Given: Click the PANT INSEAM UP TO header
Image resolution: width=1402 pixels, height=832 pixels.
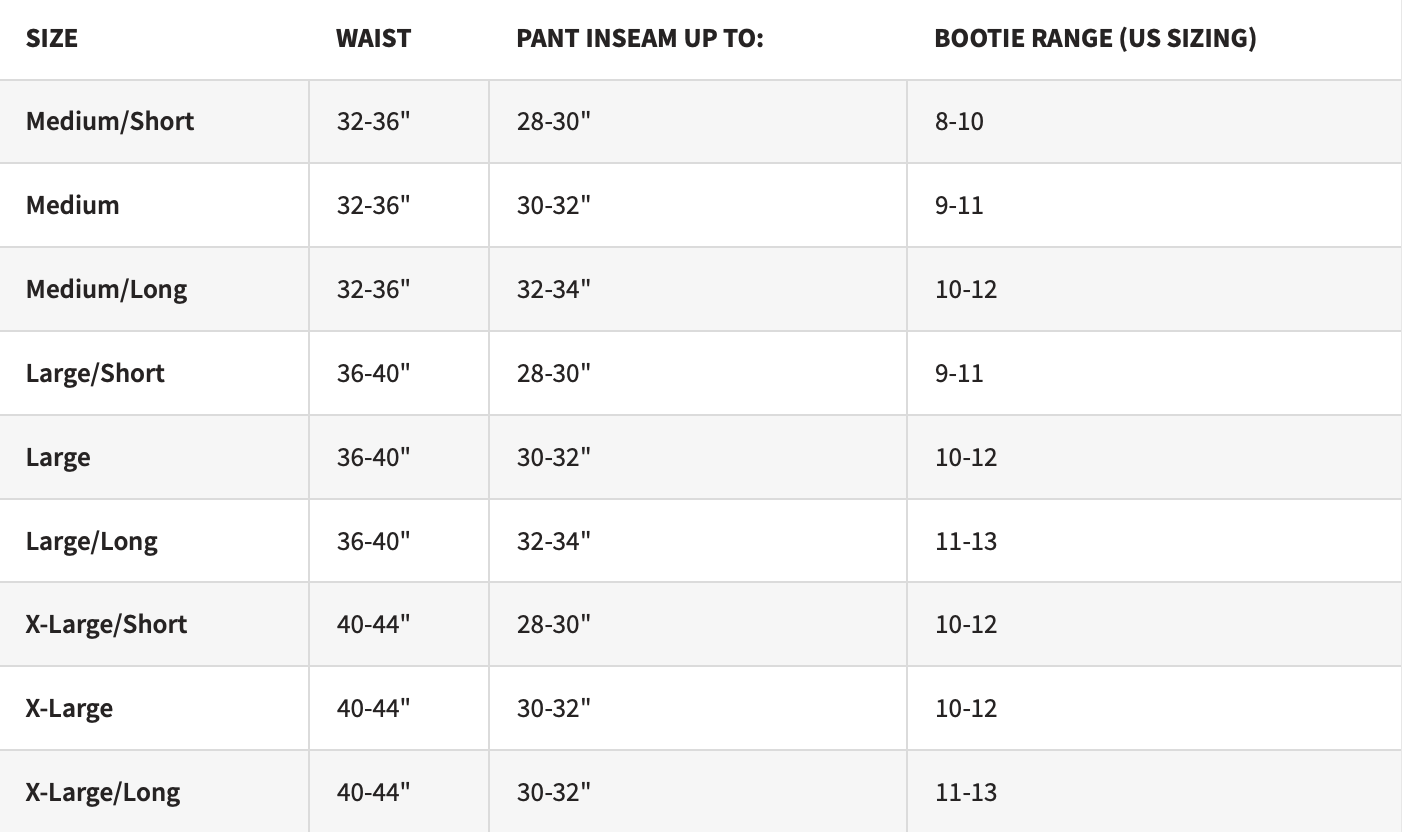Looking at the screenshot, I should (640, 39).
